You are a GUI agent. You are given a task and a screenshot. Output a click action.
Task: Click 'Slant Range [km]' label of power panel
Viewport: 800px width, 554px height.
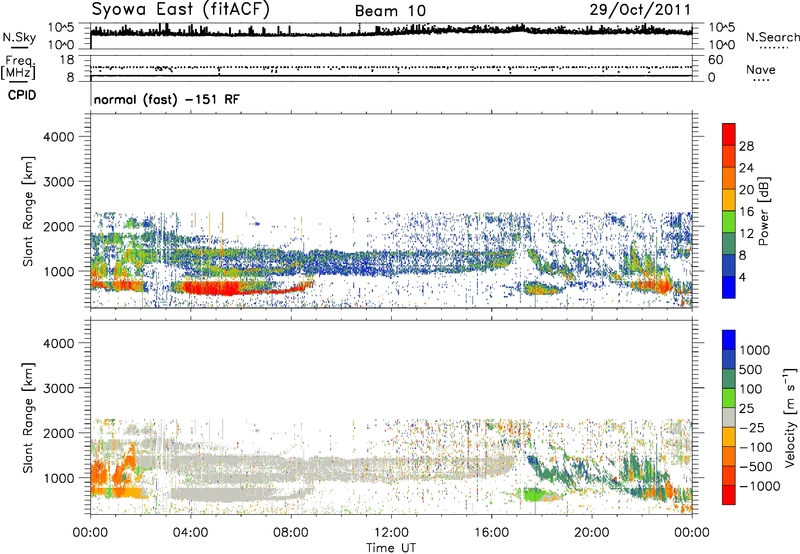28,211
